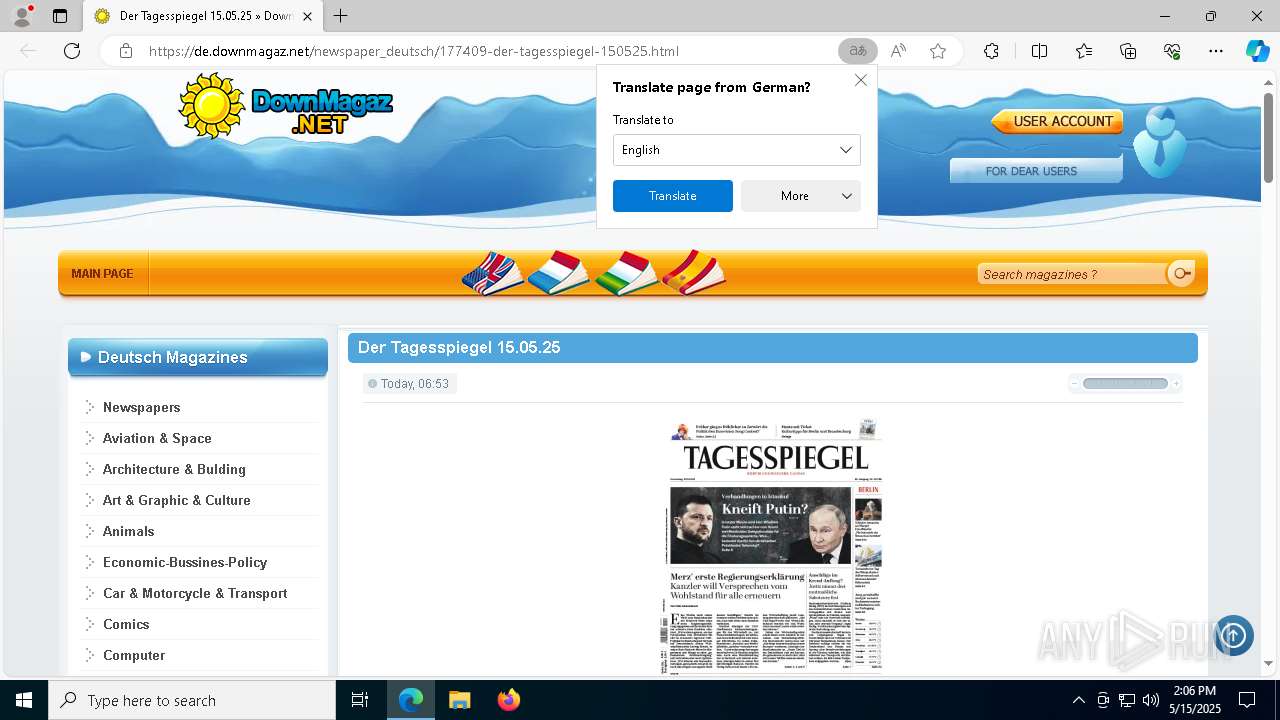Click the magazine search key icon
The image size is (1280, 720).
[x=1182, y=273]
